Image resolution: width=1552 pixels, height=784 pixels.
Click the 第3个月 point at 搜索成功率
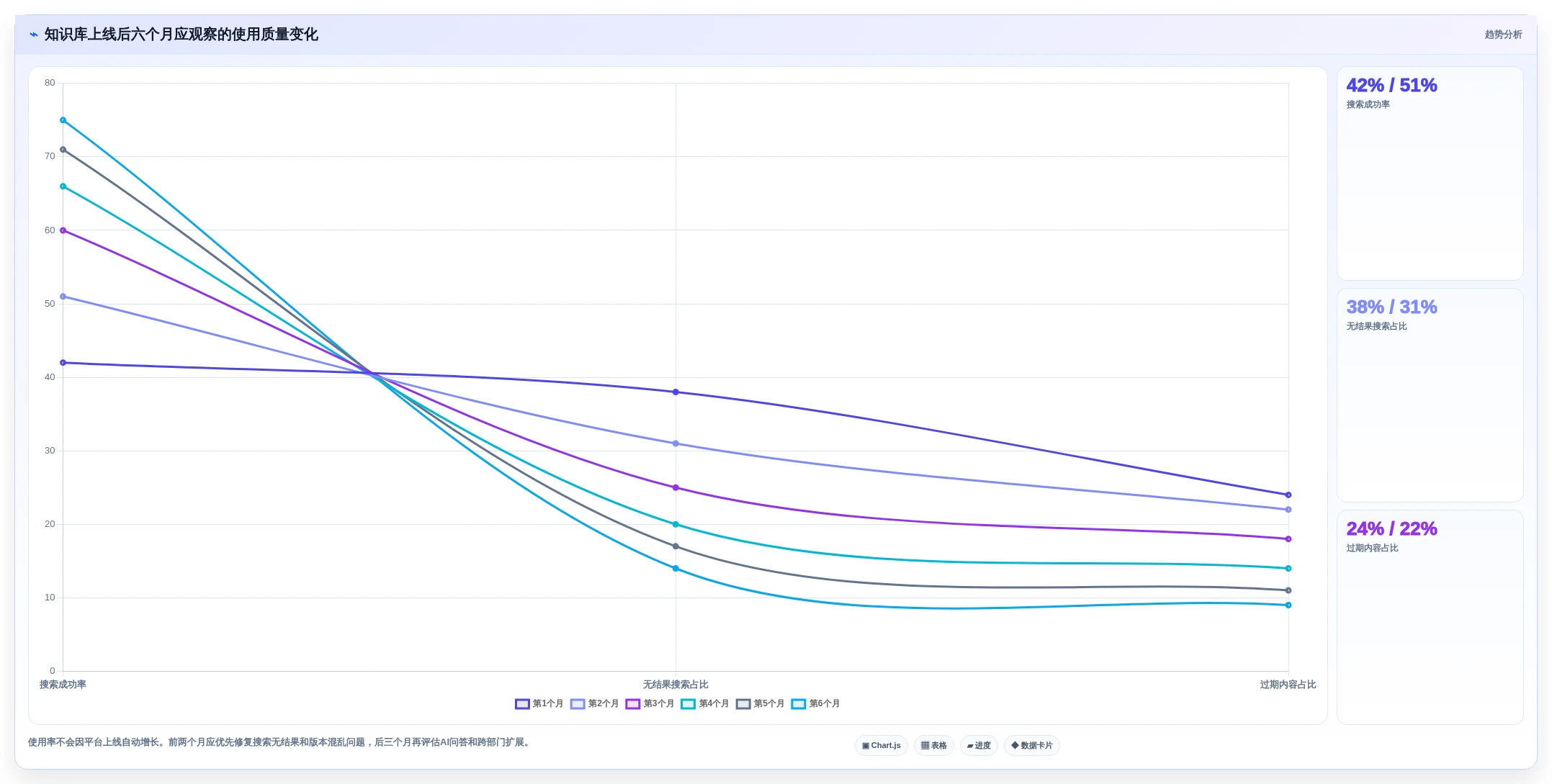point(63,230)
